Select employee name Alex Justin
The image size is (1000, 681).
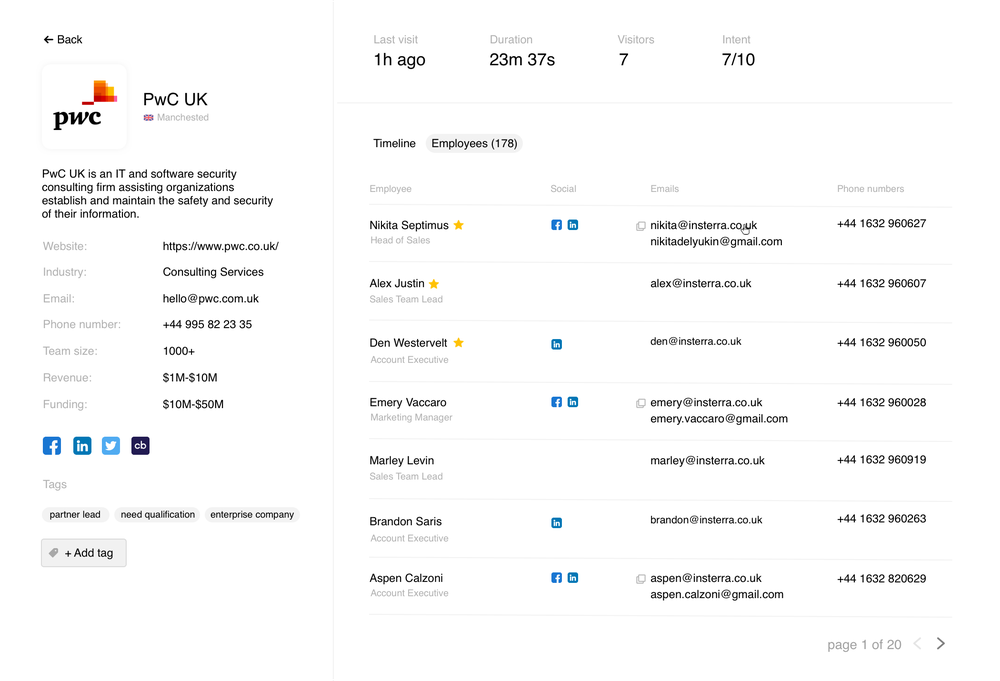click(397, 283)
